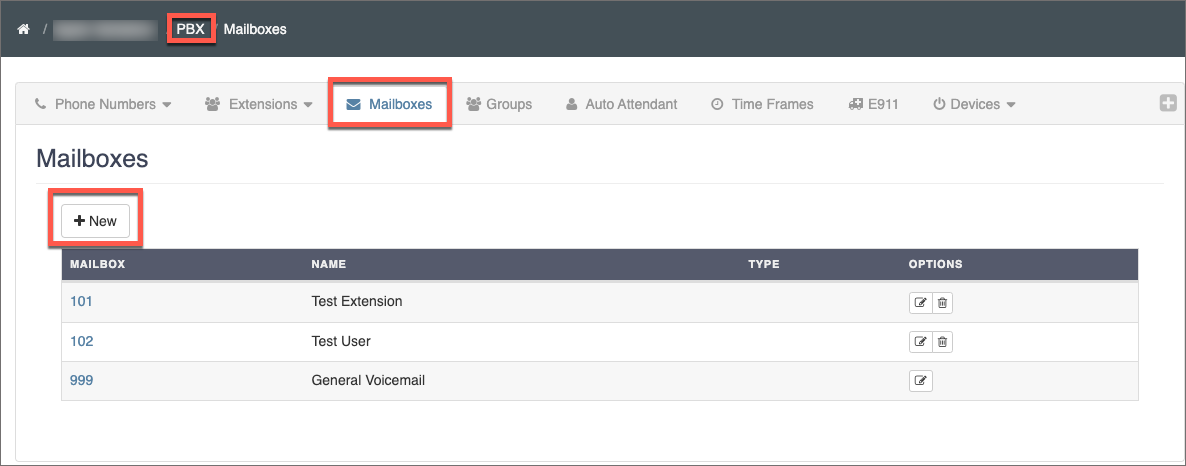The image size is (1186, 466).
Task: Edit mailbox 101 Test Extension
Action: (920, 302)
